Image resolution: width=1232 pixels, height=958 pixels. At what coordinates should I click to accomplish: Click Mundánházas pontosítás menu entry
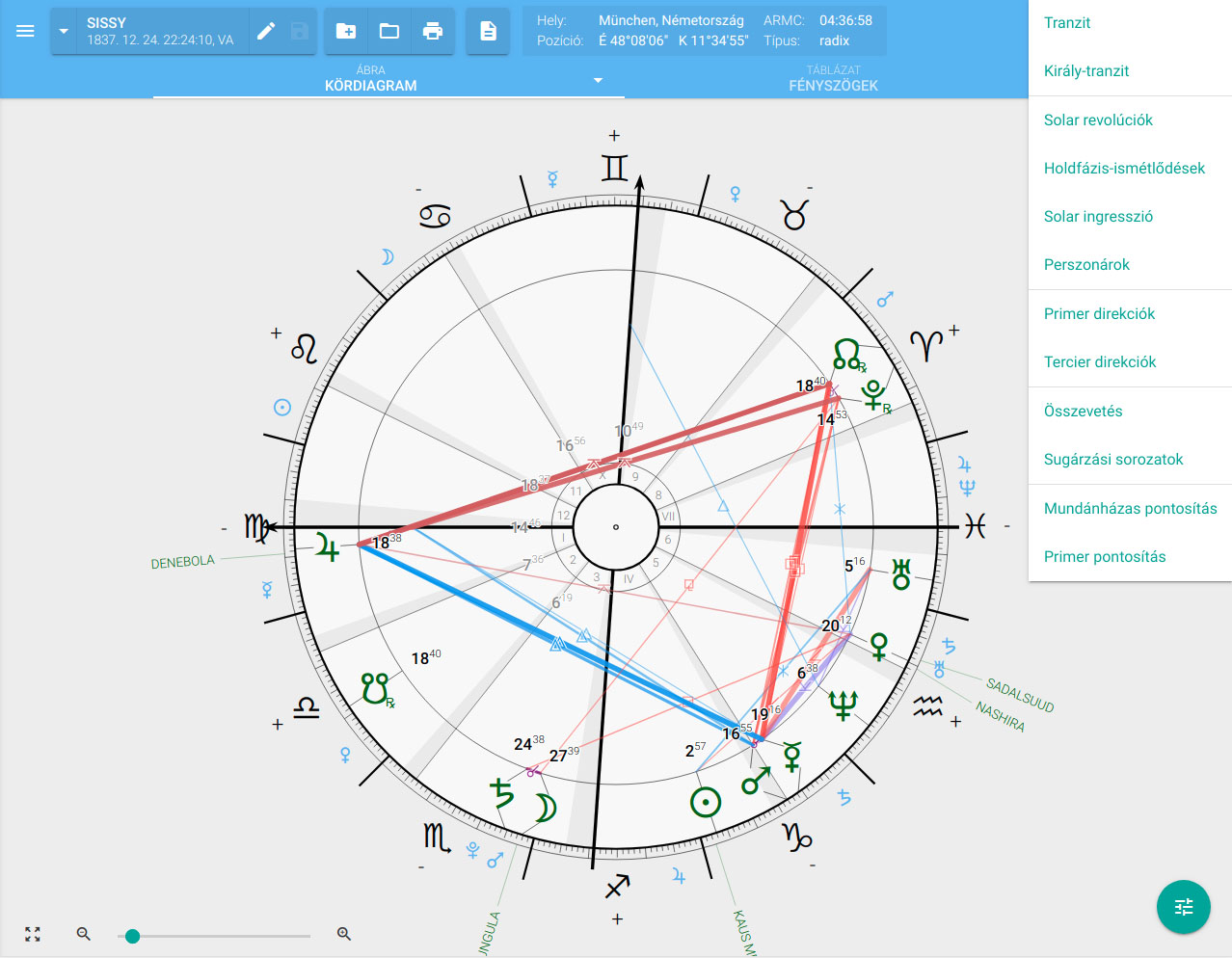(1130, 509)
